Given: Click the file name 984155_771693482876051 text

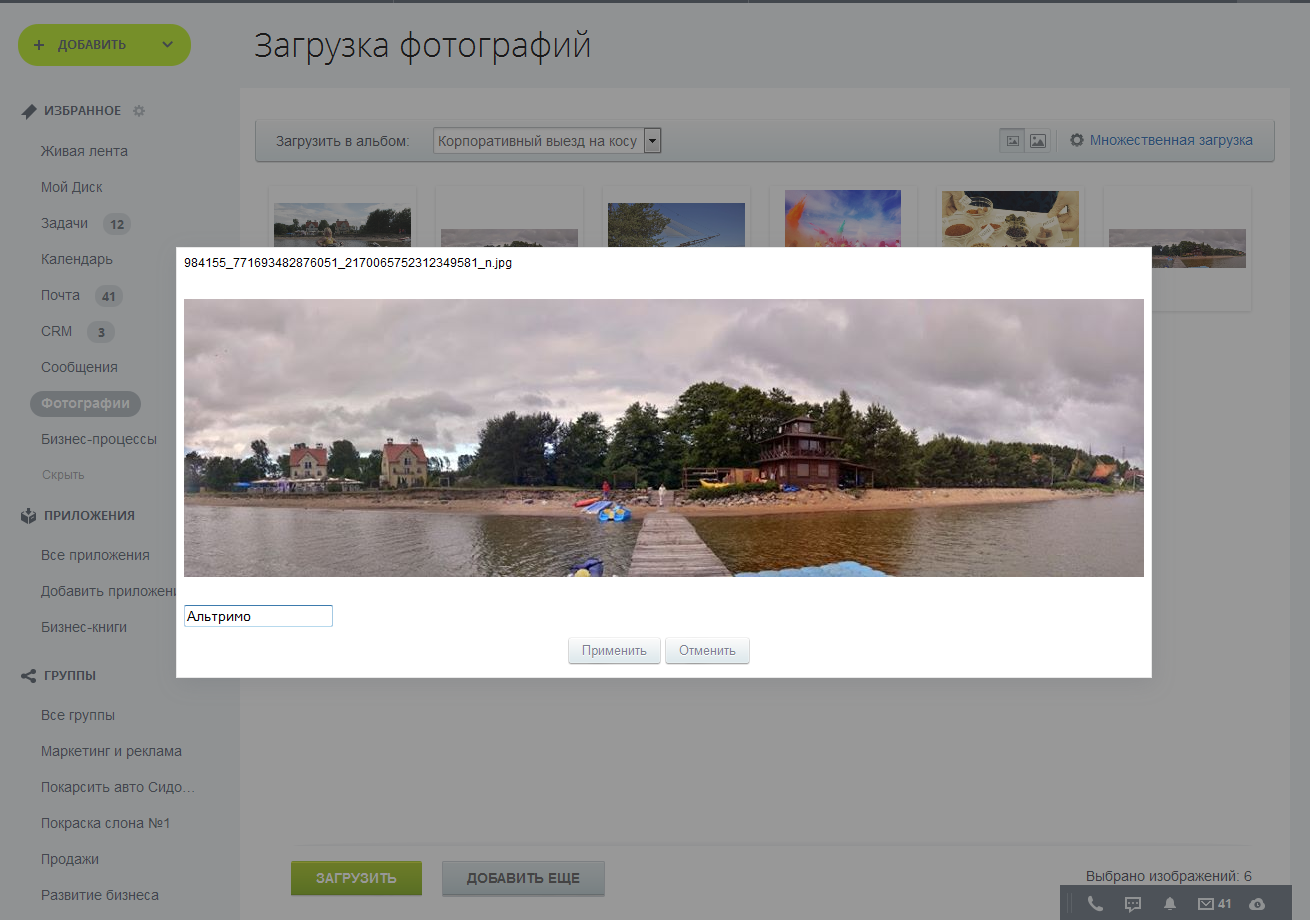Looking at the screenshot, I should [348, 263].
